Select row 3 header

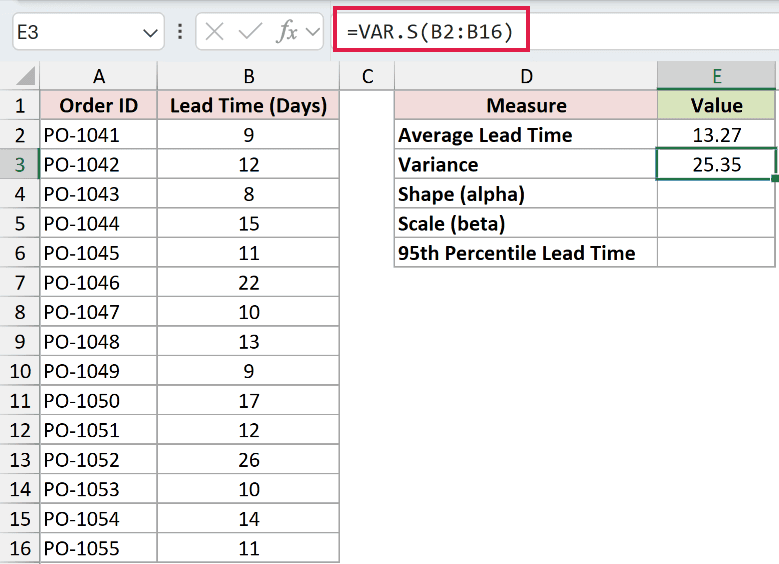(20, 164)
